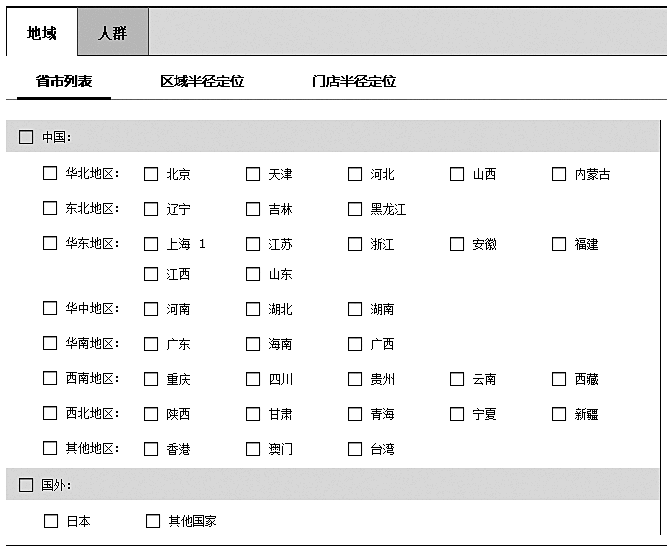Screen dimensions: 667x553
Task: Select the 省市列表 sub-tab
Action: pyautogui.click(x=64, y=81)
